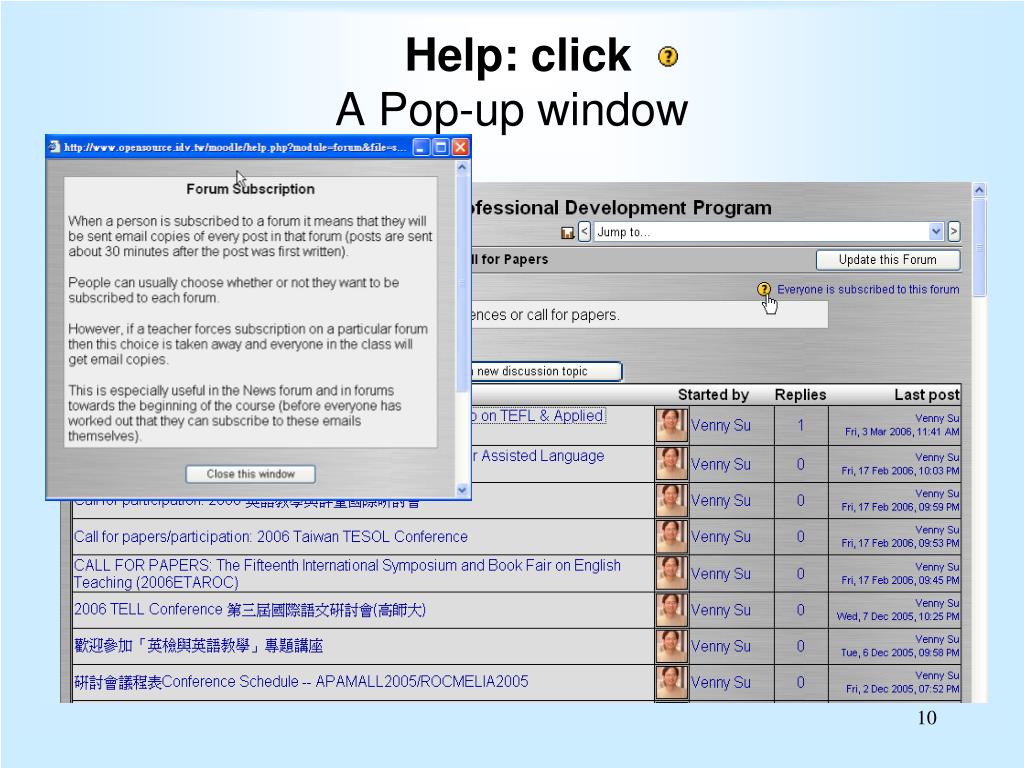Open 'Everyone is subscribed to this forum' link
This screenshot has width=1024, height=768.
[868, 289]
